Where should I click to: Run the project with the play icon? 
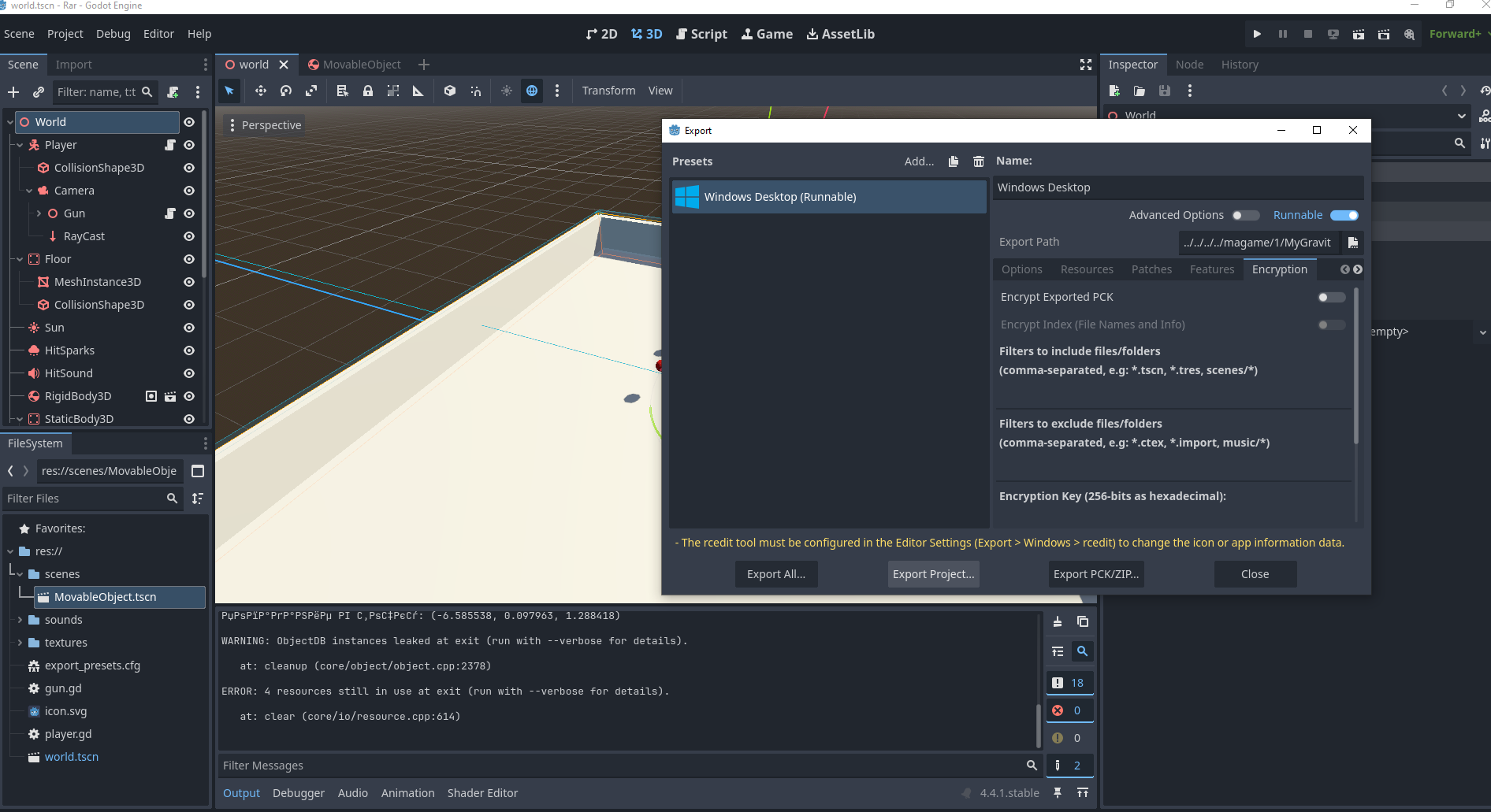1257,34
